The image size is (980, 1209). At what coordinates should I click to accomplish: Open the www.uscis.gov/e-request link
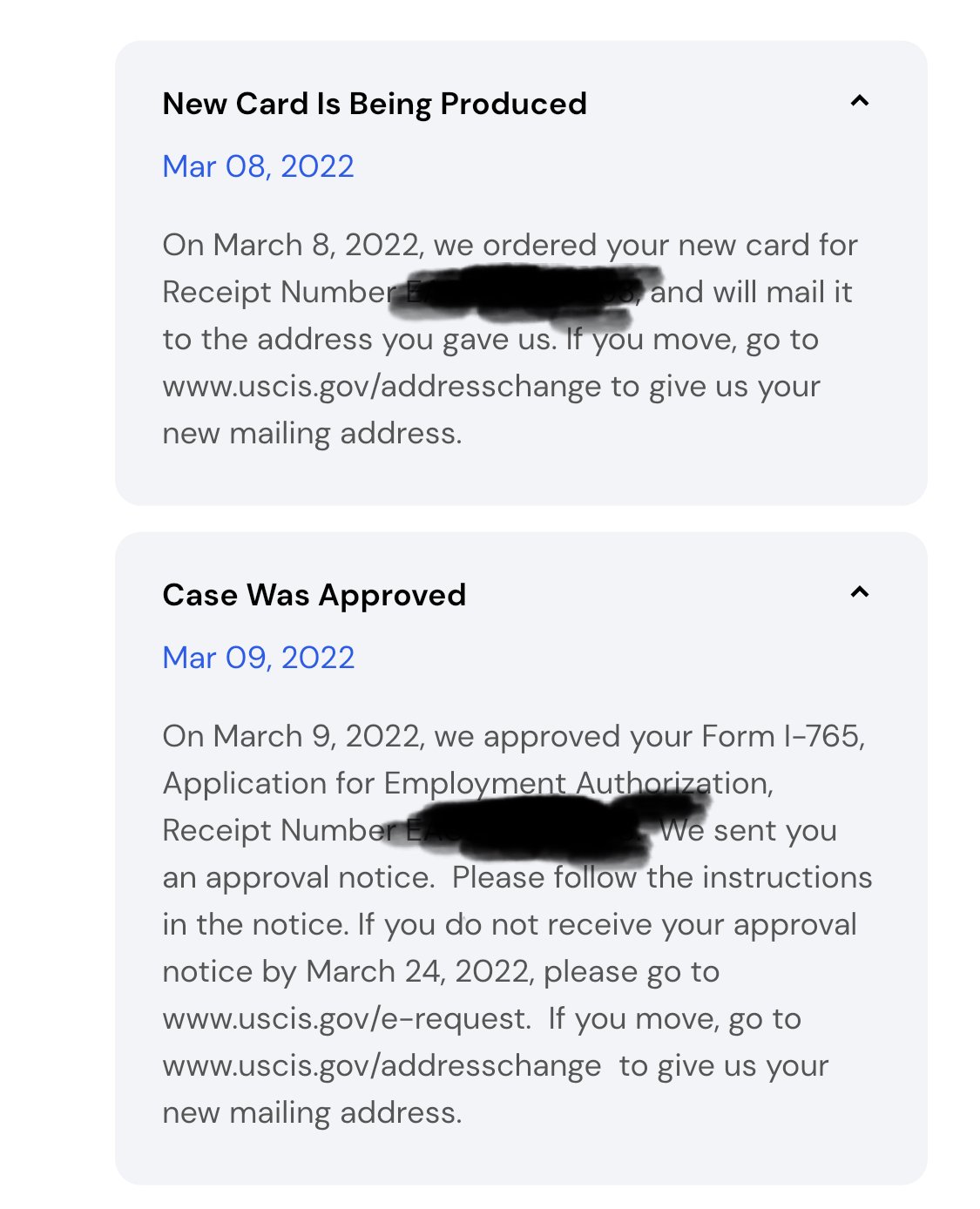(x=346, y=1019)
